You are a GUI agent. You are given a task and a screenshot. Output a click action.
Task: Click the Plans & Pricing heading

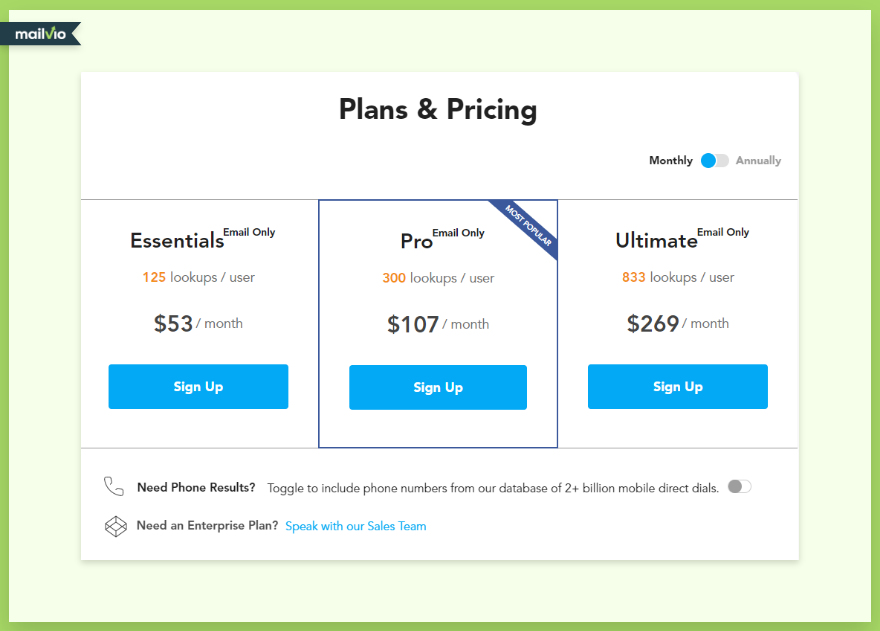point(438,110)
